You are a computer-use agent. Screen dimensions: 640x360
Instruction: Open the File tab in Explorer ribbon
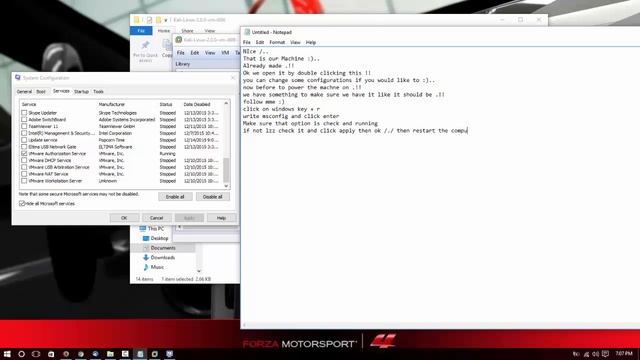(x=141, y=31)
